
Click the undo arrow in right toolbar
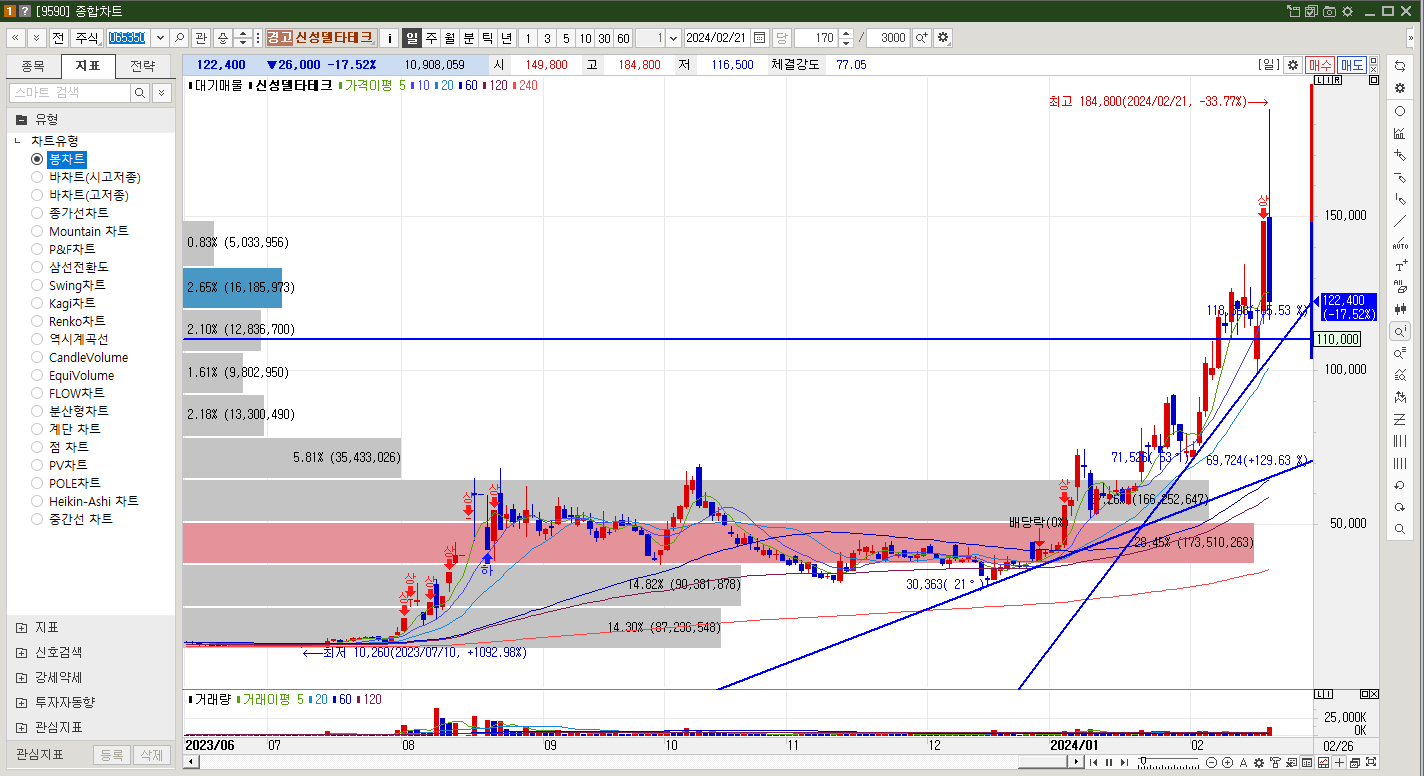pyautogui.click(x=1400, y=485)
